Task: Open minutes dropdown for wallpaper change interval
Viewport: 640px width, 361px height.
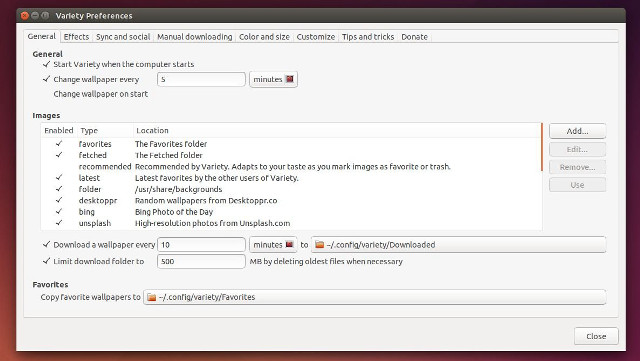Action: point(273,79)
